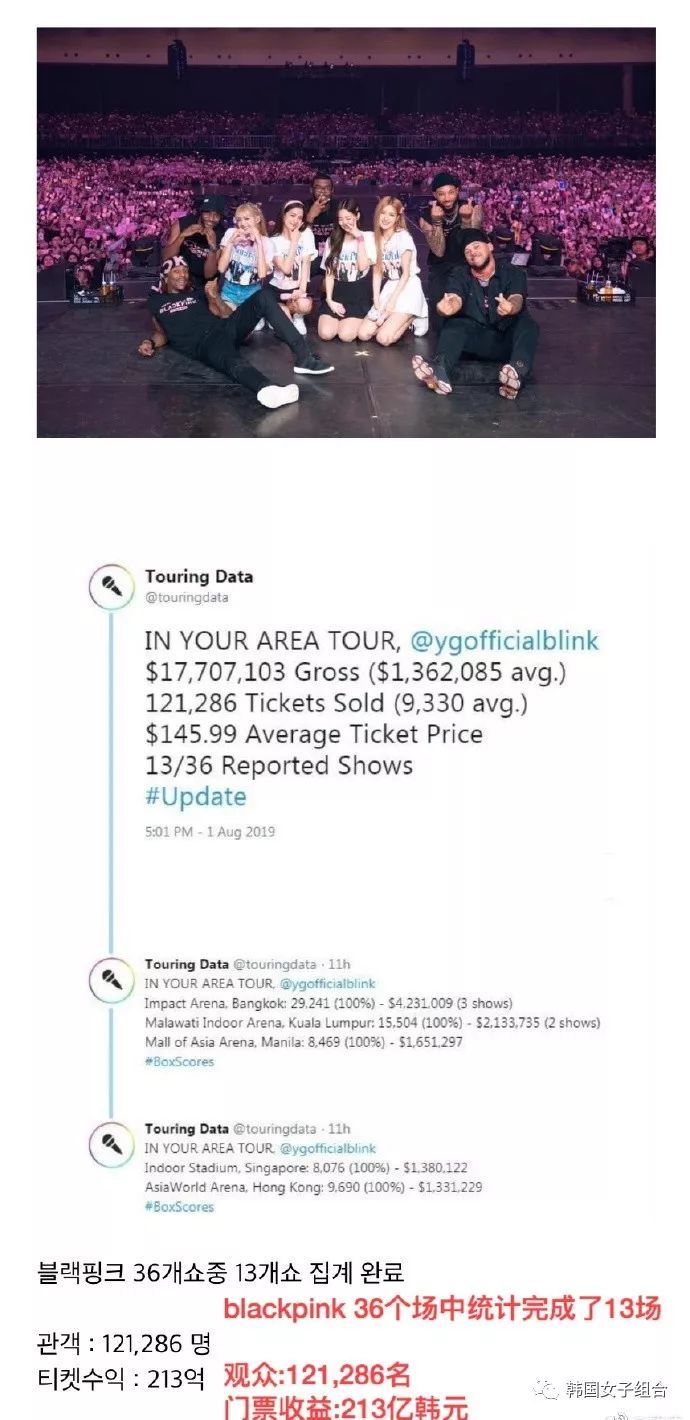The height and width of the screenshot is (1420, 690).
Task: Open the concert group photo
Action: [x=346, y=232]
